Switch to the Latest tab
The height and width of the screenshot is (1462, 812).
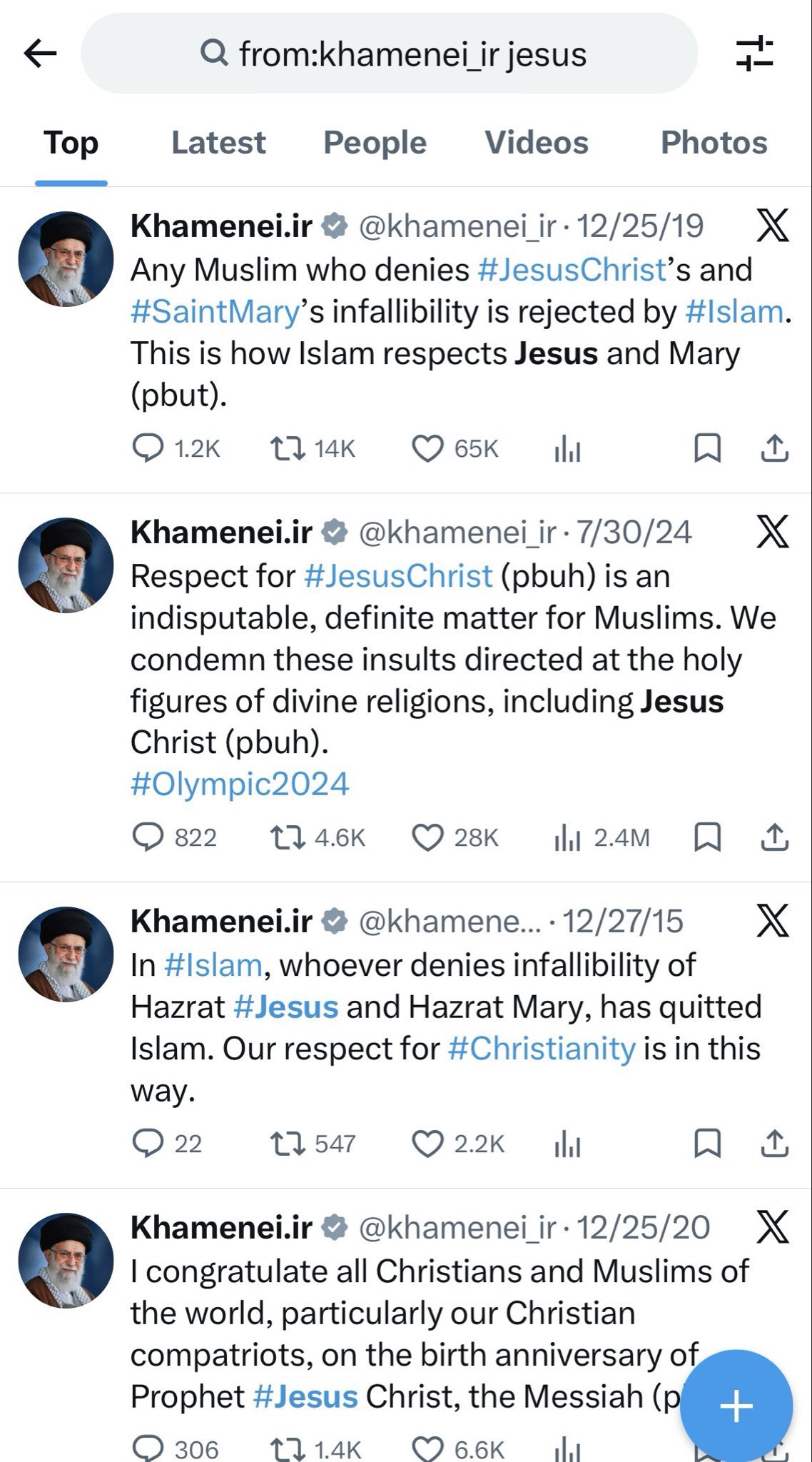tap(218, 143)
